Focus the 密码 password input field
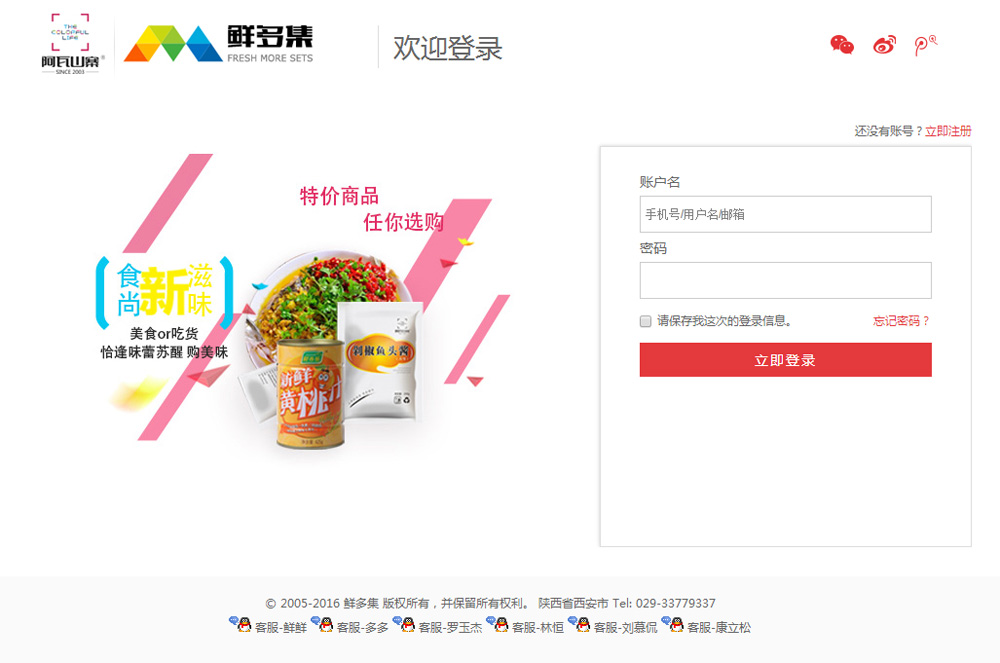Viewport: 1000px width, 663px height. coord(785,280)
